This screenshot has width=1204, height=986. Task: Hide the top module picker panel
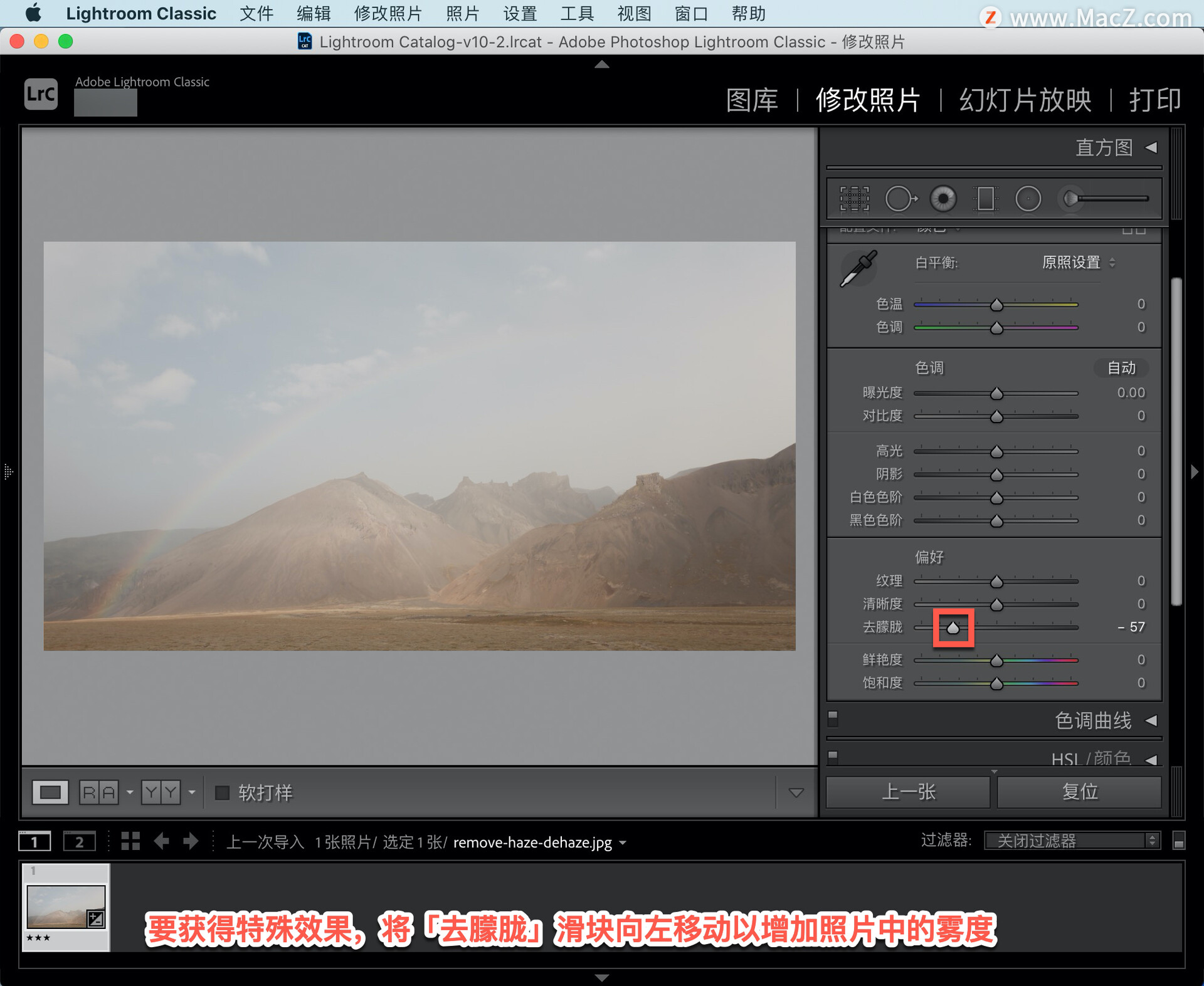click(x=602, y=64)
